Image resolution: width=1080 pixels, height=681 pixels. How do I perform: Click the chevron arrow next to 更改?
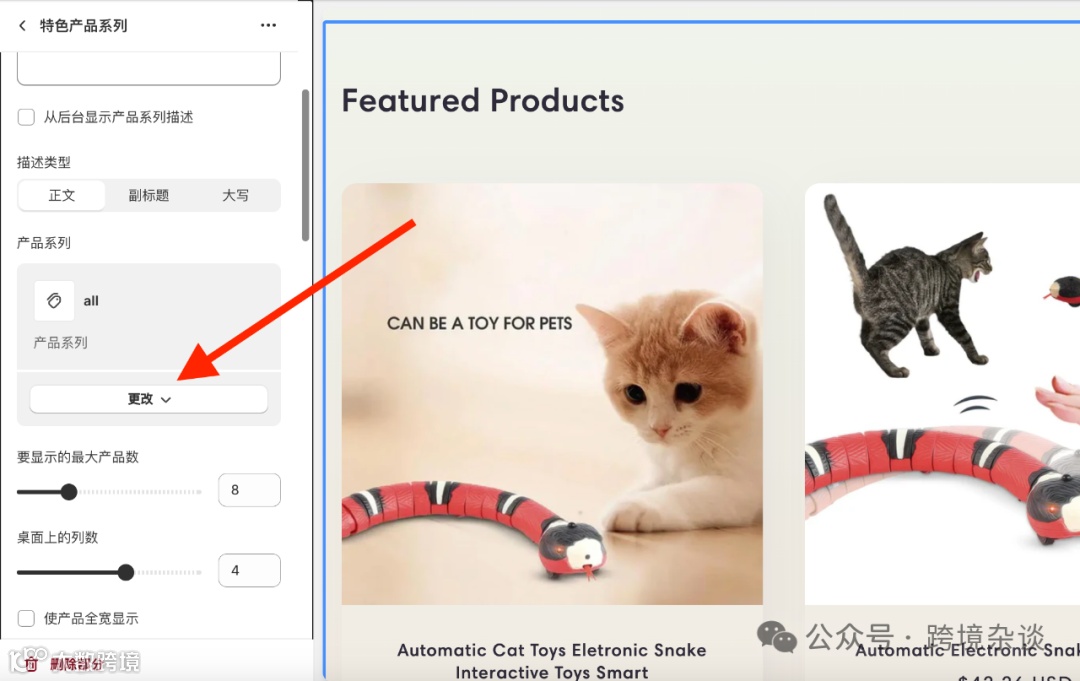click(165, 399)
